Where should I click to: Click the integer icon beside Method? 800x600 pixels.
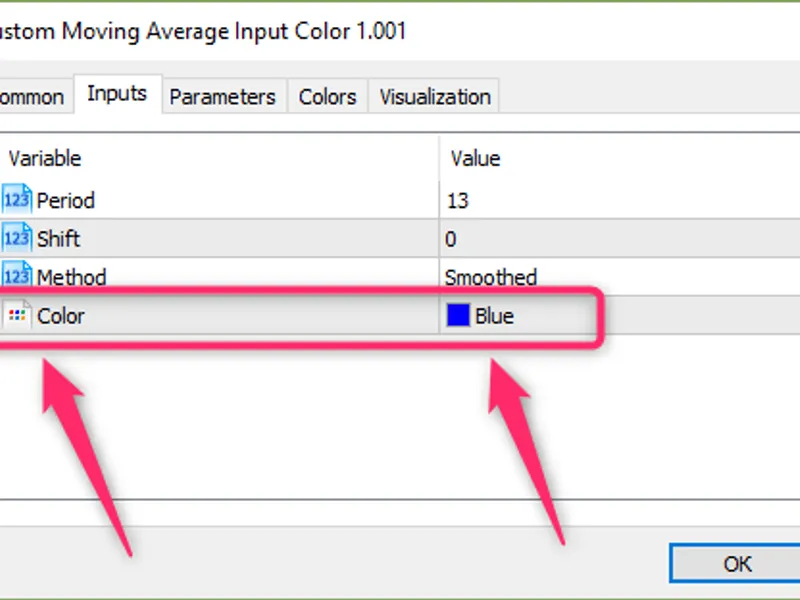tap(17, 274)
